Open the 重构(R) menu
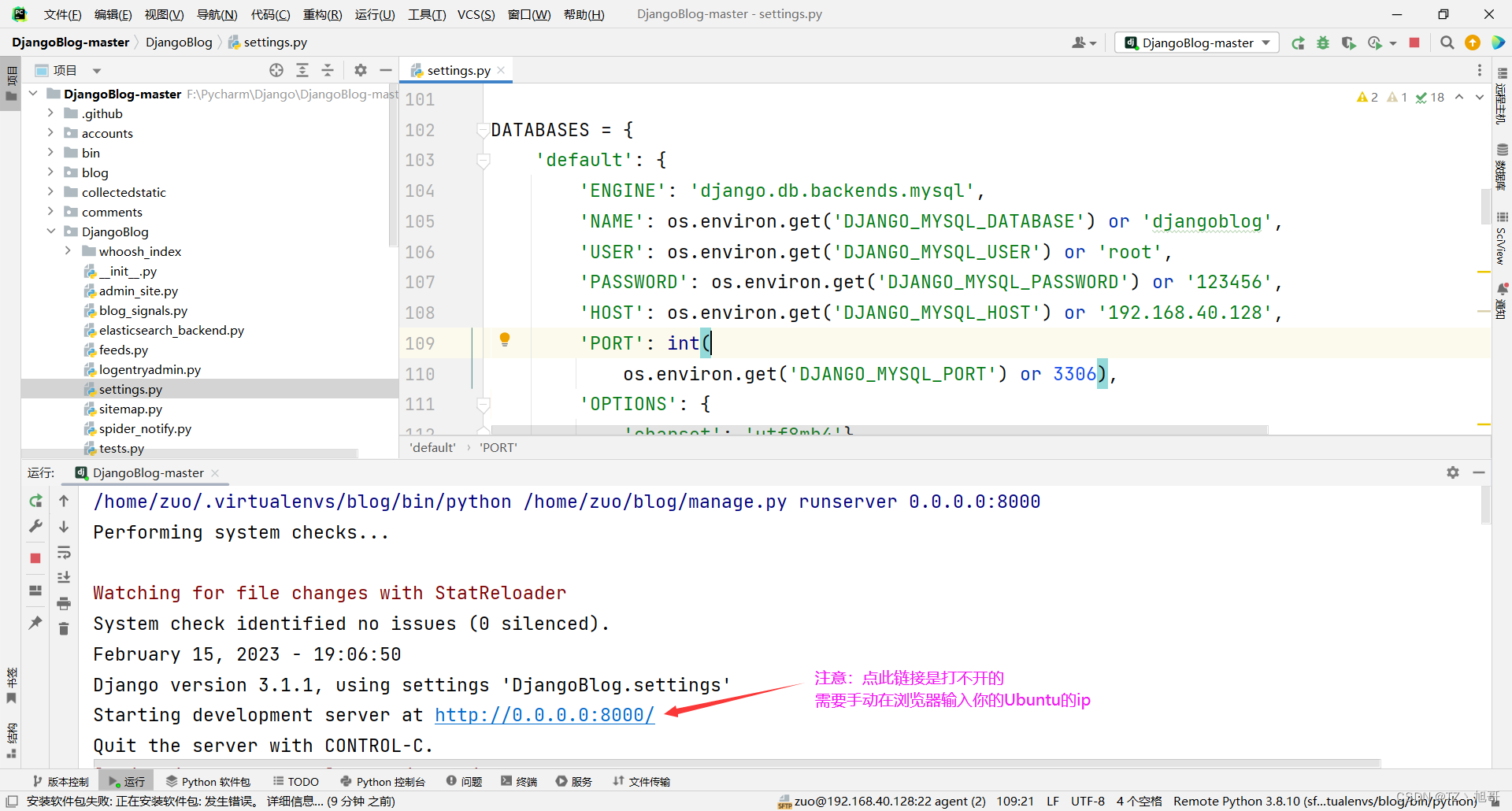 click(322, 14)
